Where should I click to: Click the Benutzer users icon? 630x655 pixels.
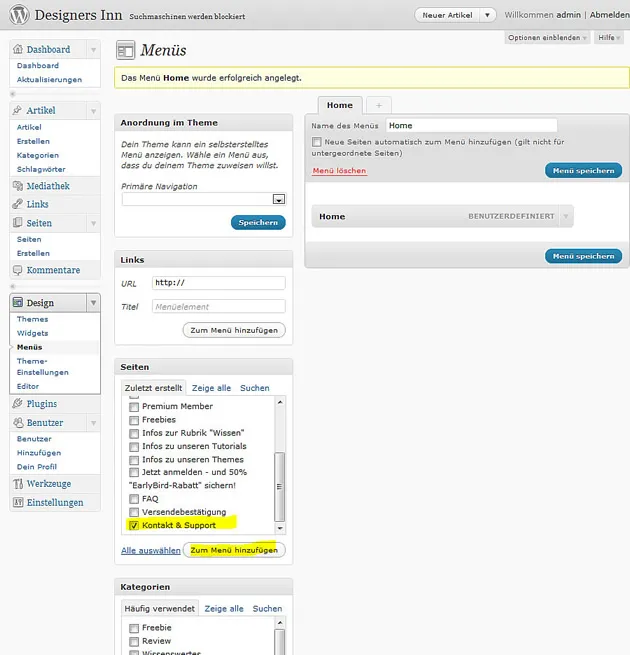[x=18, y=422]
